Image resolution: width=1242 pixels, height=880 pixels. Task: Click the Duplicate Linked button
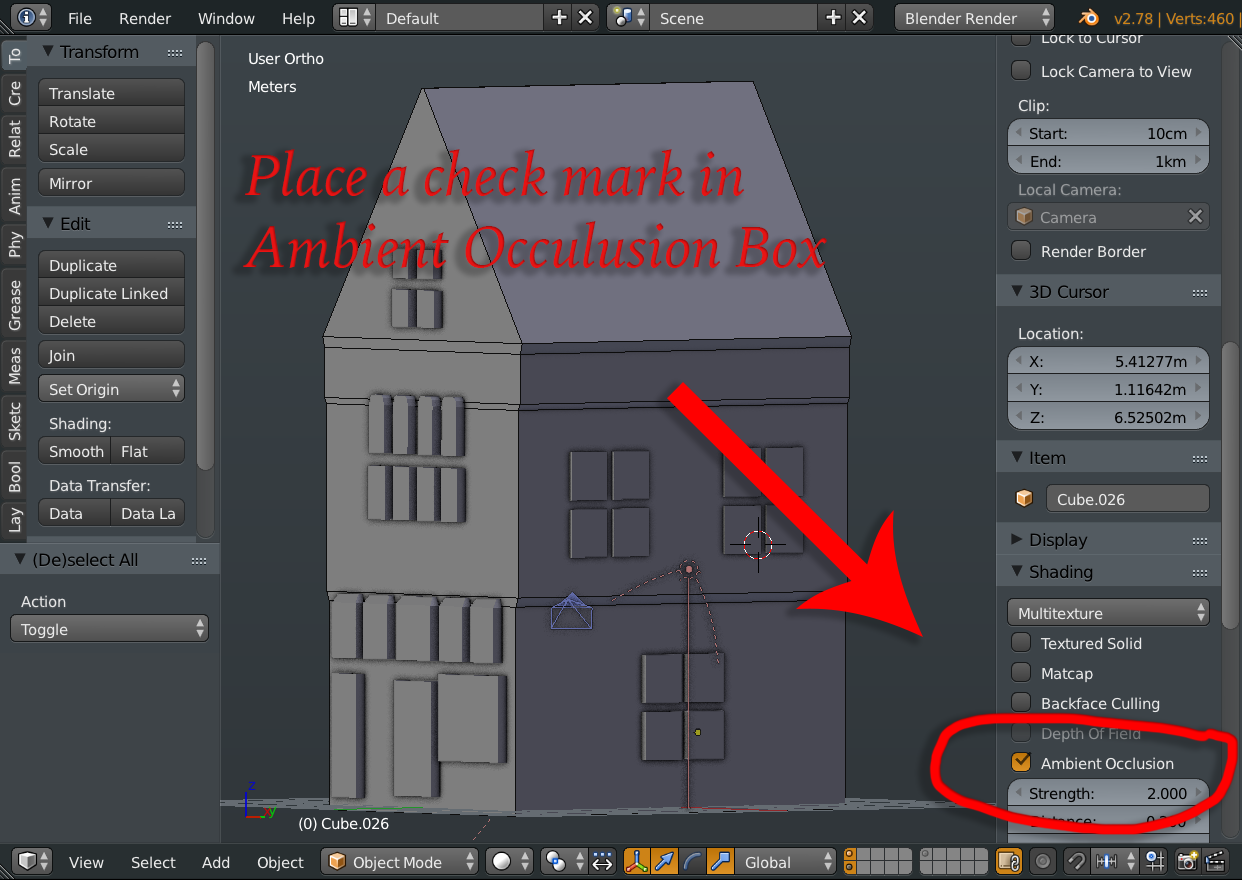point(111,294)
